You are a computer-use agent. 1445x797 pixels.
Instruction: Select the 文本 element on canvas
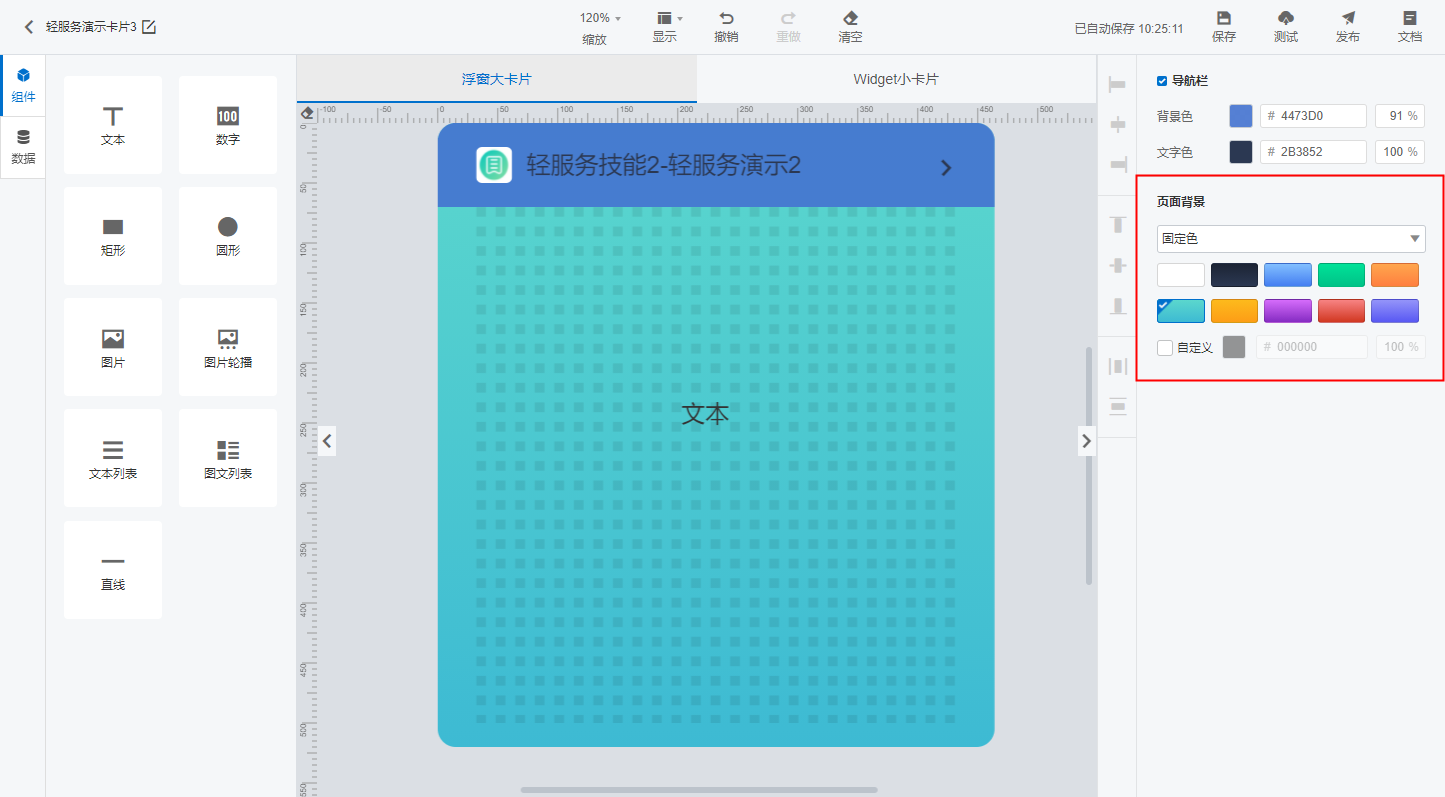(x=705, y=413)
